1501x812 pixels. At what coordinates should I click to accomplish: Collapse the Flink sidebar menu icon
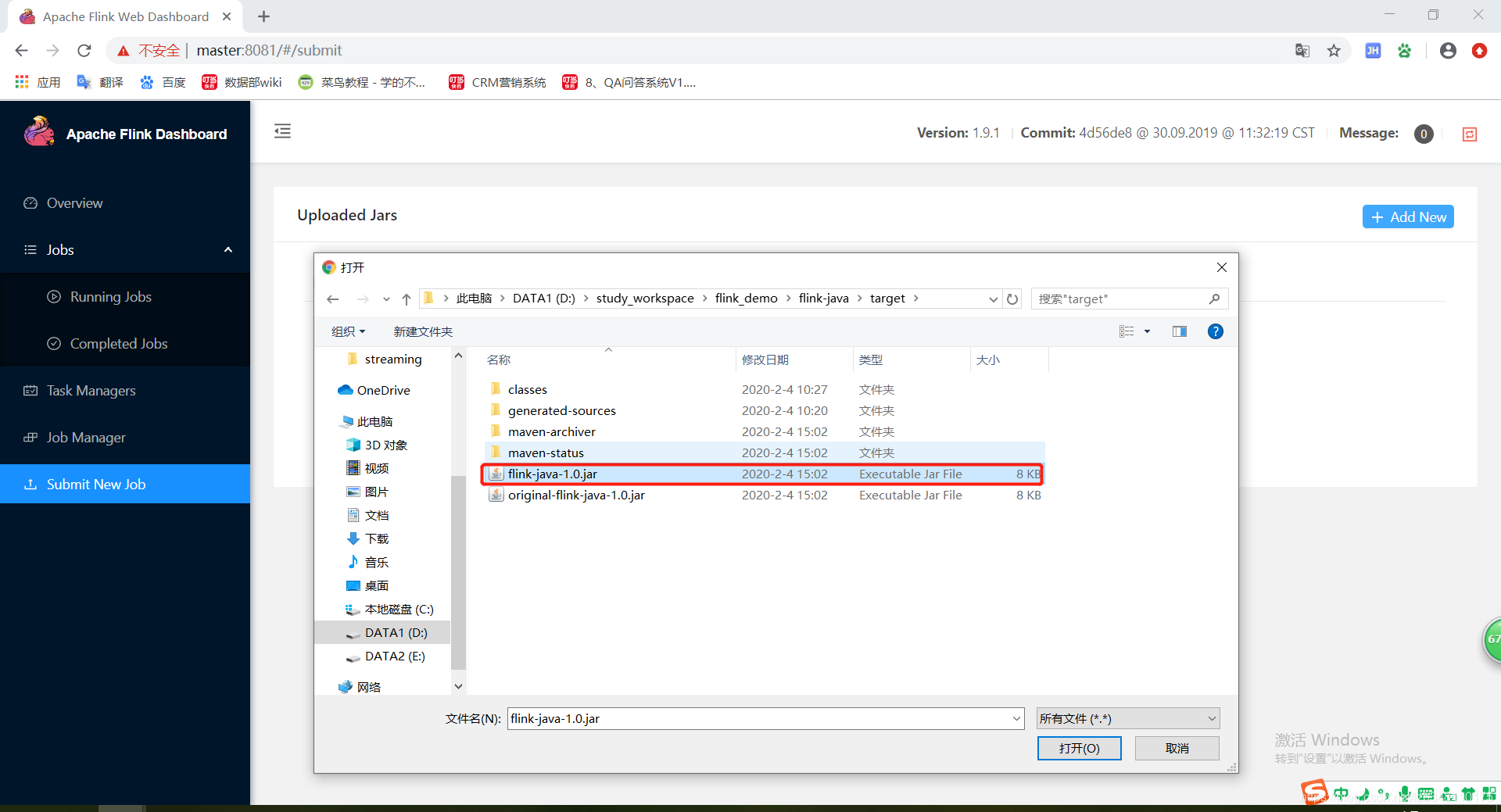coord(283,131)
